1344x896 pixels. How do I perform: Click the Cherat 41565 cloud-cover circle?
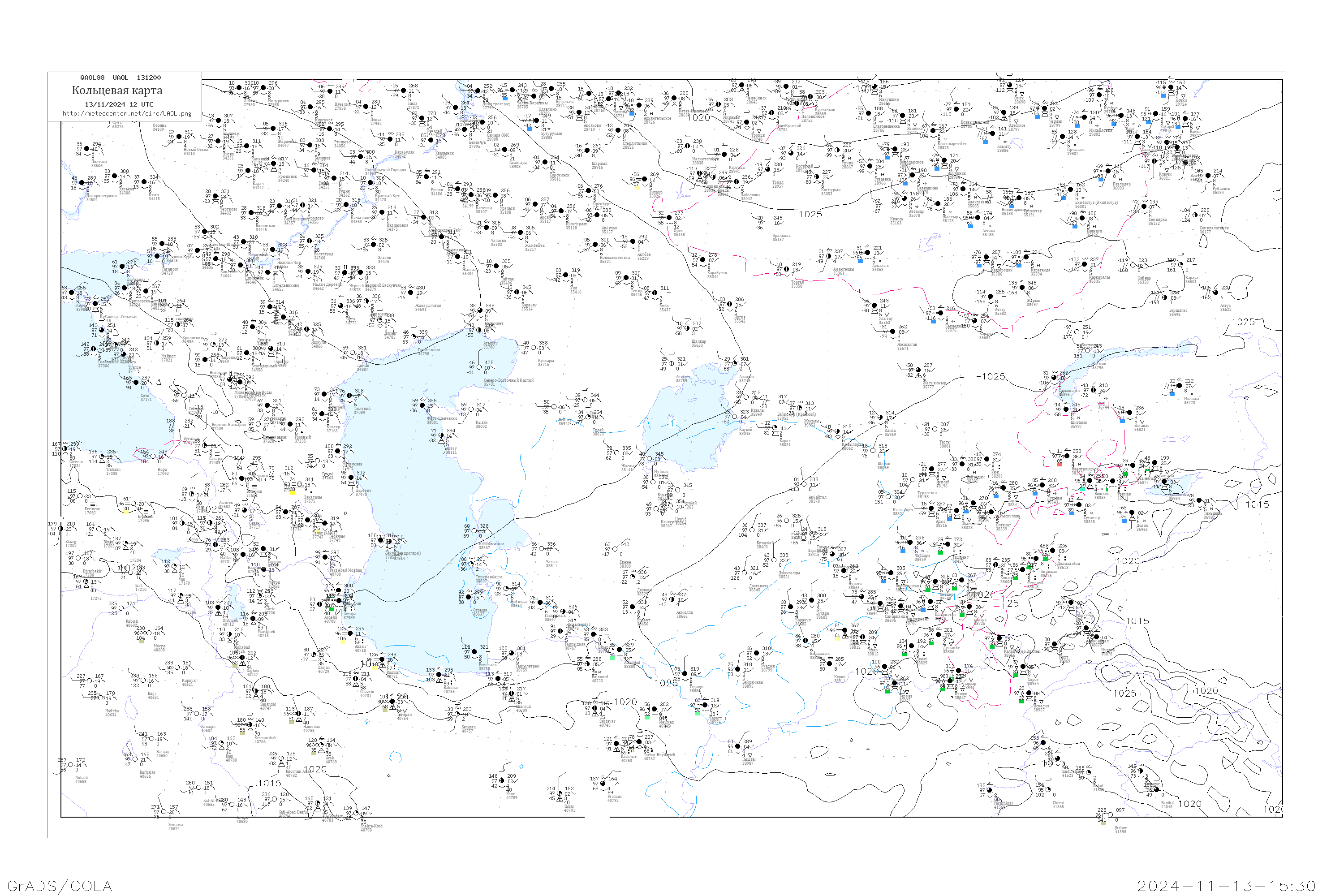(1048, 790)
